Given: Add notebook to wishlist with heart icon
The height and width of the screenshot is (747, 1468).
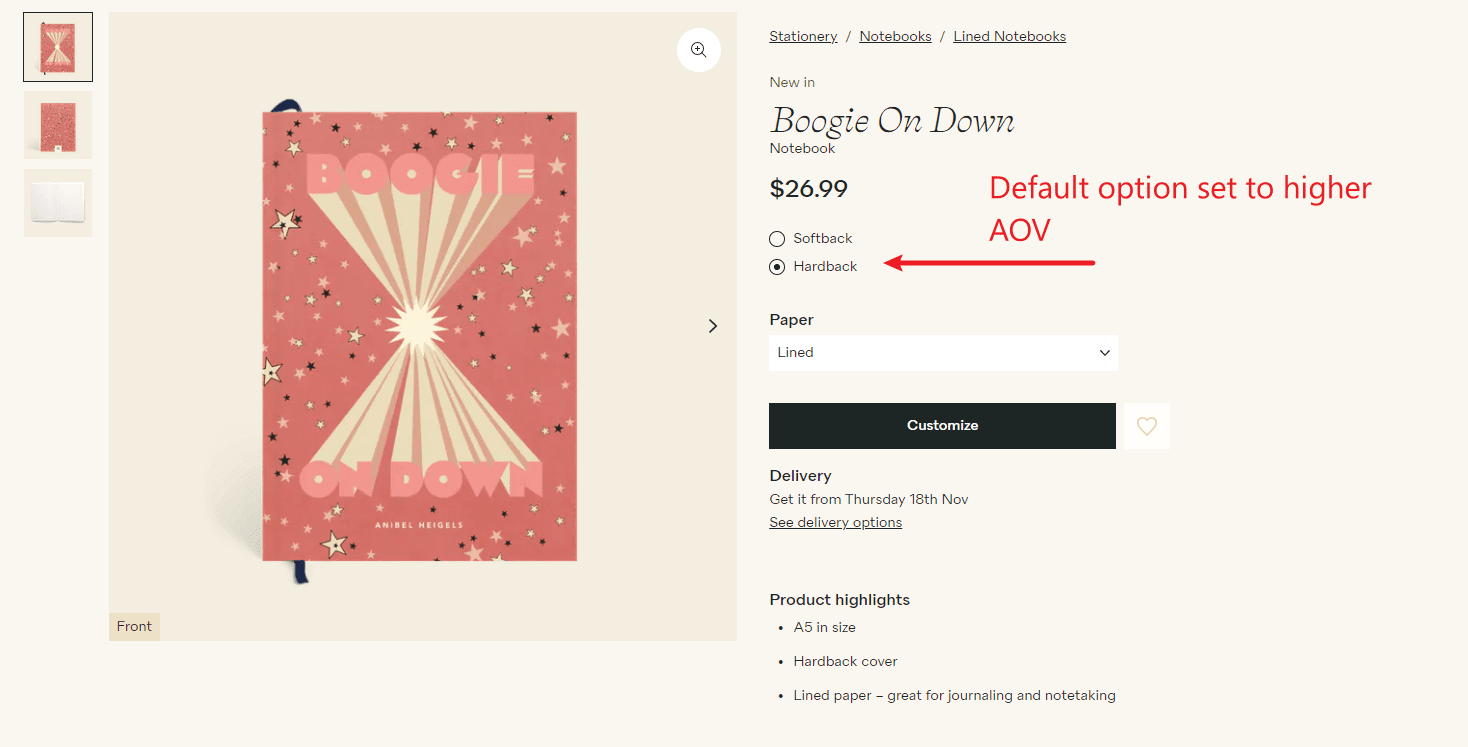Looking at the screenshot, I should (x=1147, y=426).
